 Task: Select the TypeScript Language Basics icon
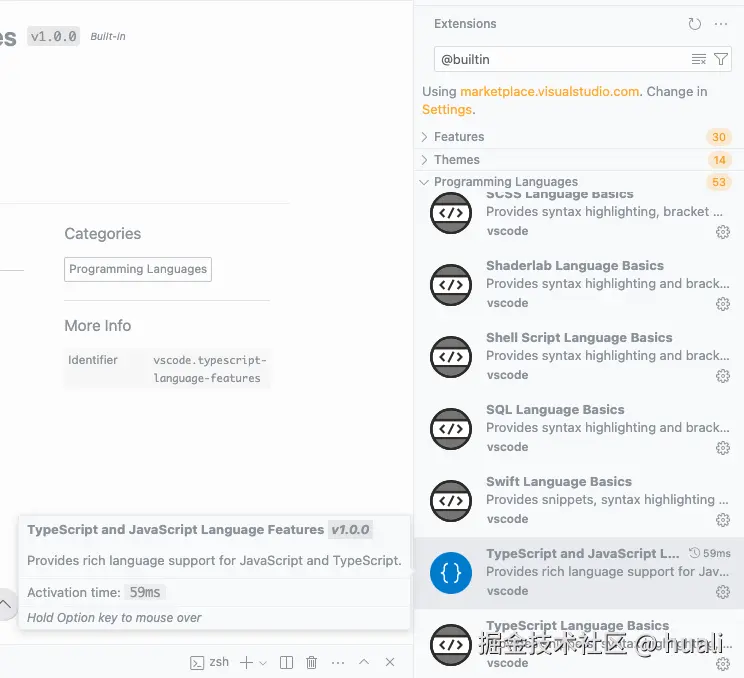[451, 645]
